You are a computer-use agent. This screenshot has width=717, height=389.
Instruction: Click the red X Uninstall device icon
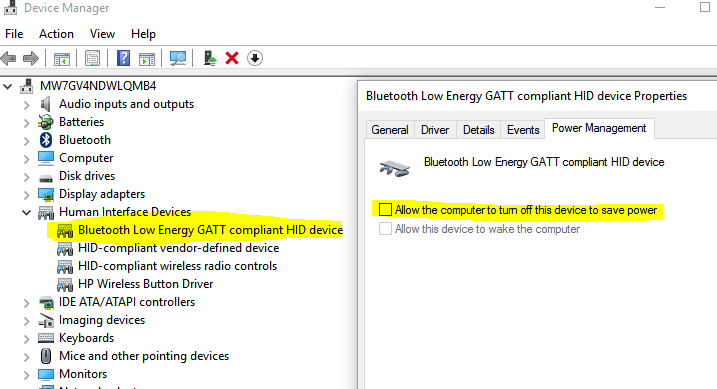232,58
